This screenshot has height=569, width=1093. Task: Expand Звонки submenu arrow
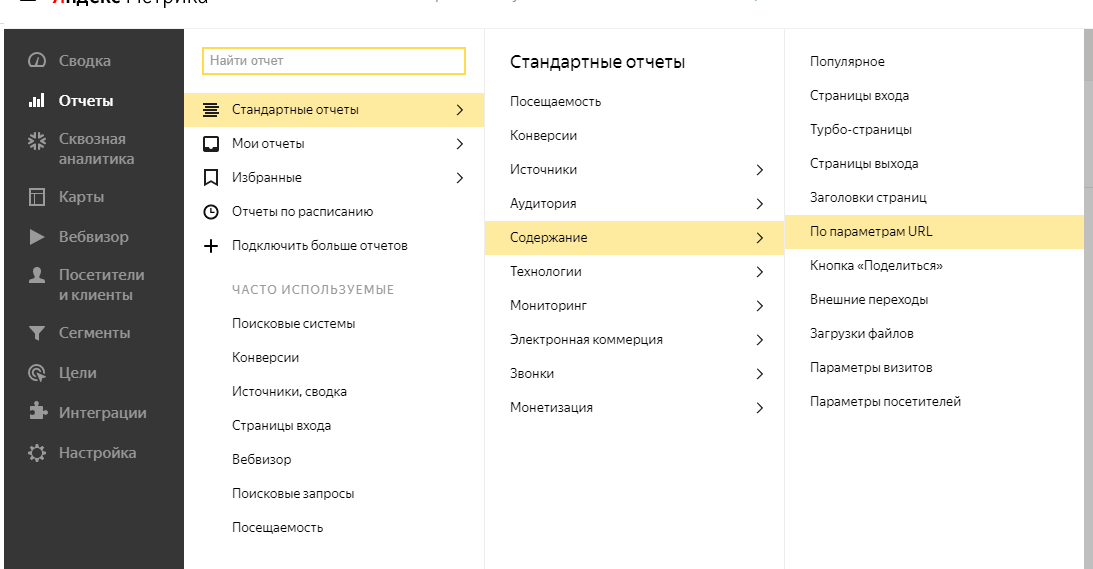coord(760,374)
